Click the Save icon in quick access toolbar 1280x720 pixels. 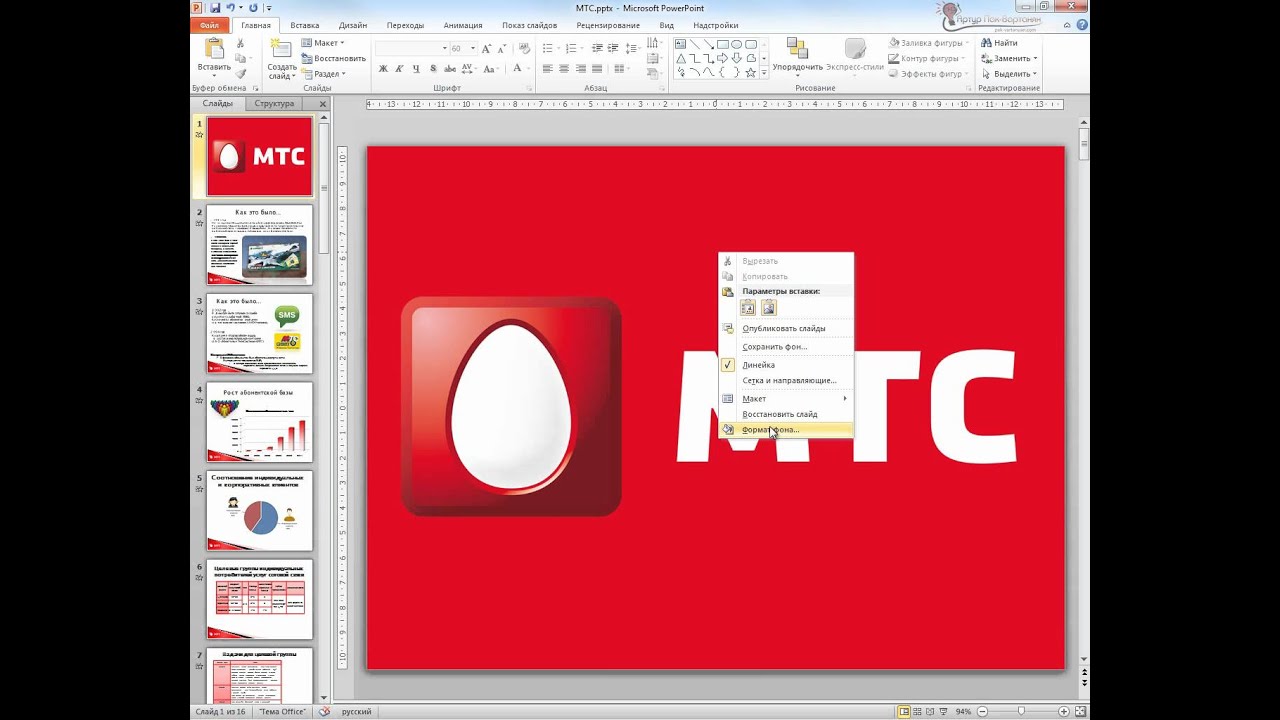coord(215,8)
